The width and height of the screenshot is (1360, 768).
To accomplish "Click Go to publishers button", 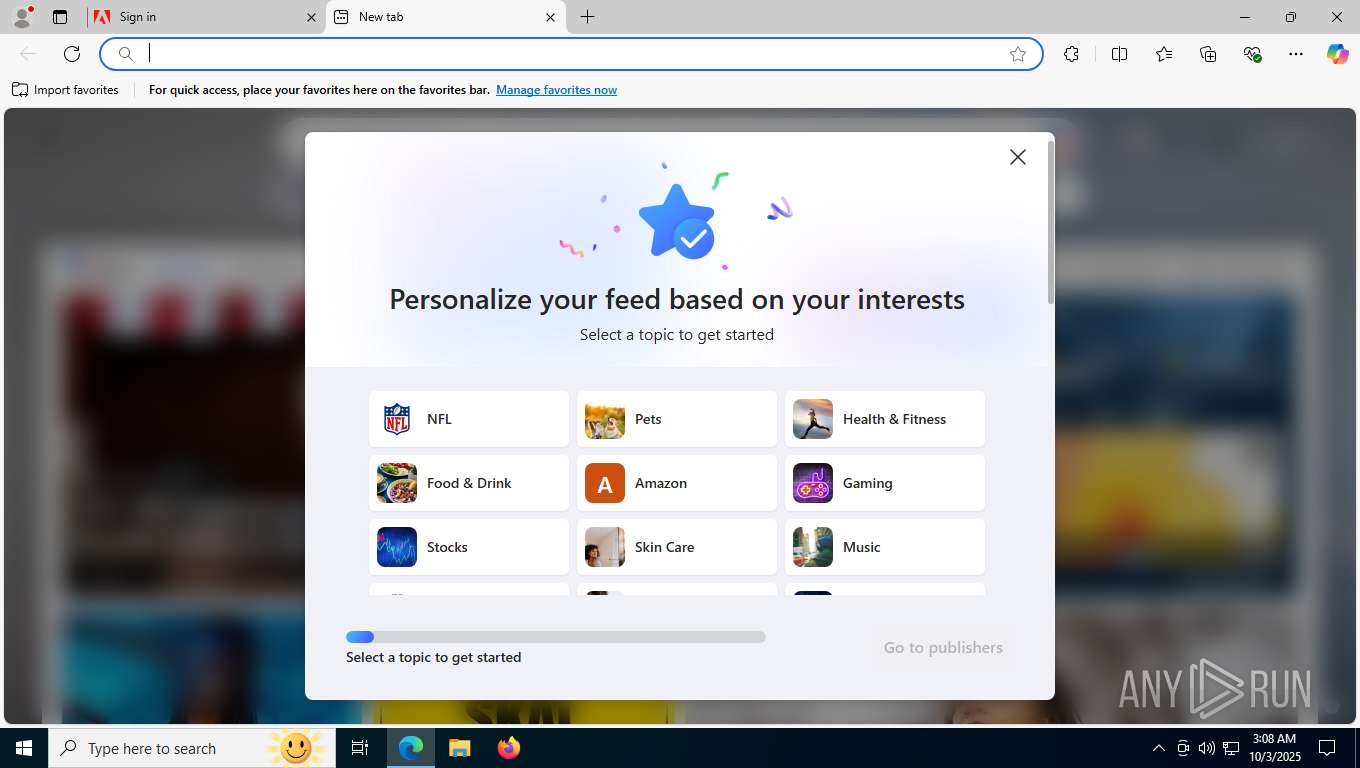I will point(943,648).
